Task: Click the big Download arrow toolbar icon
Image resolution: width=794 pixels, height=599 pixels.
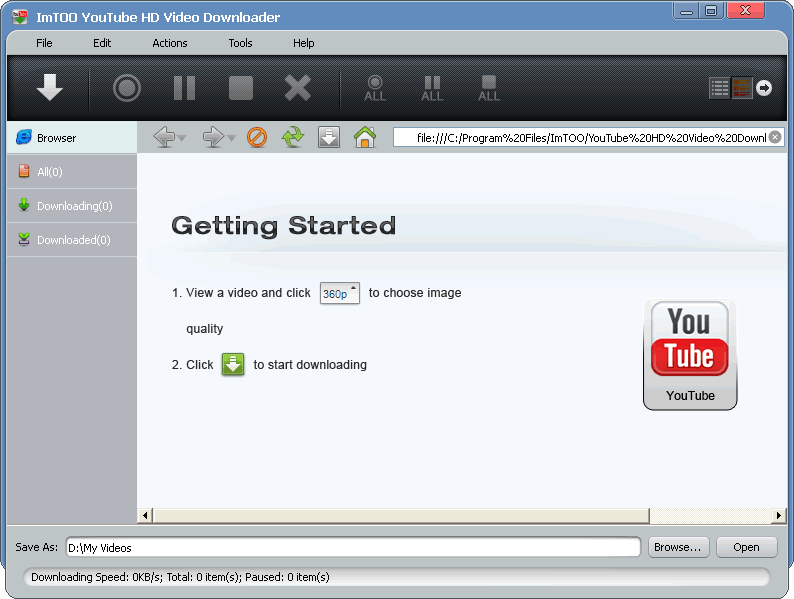Action: [50, 88]
